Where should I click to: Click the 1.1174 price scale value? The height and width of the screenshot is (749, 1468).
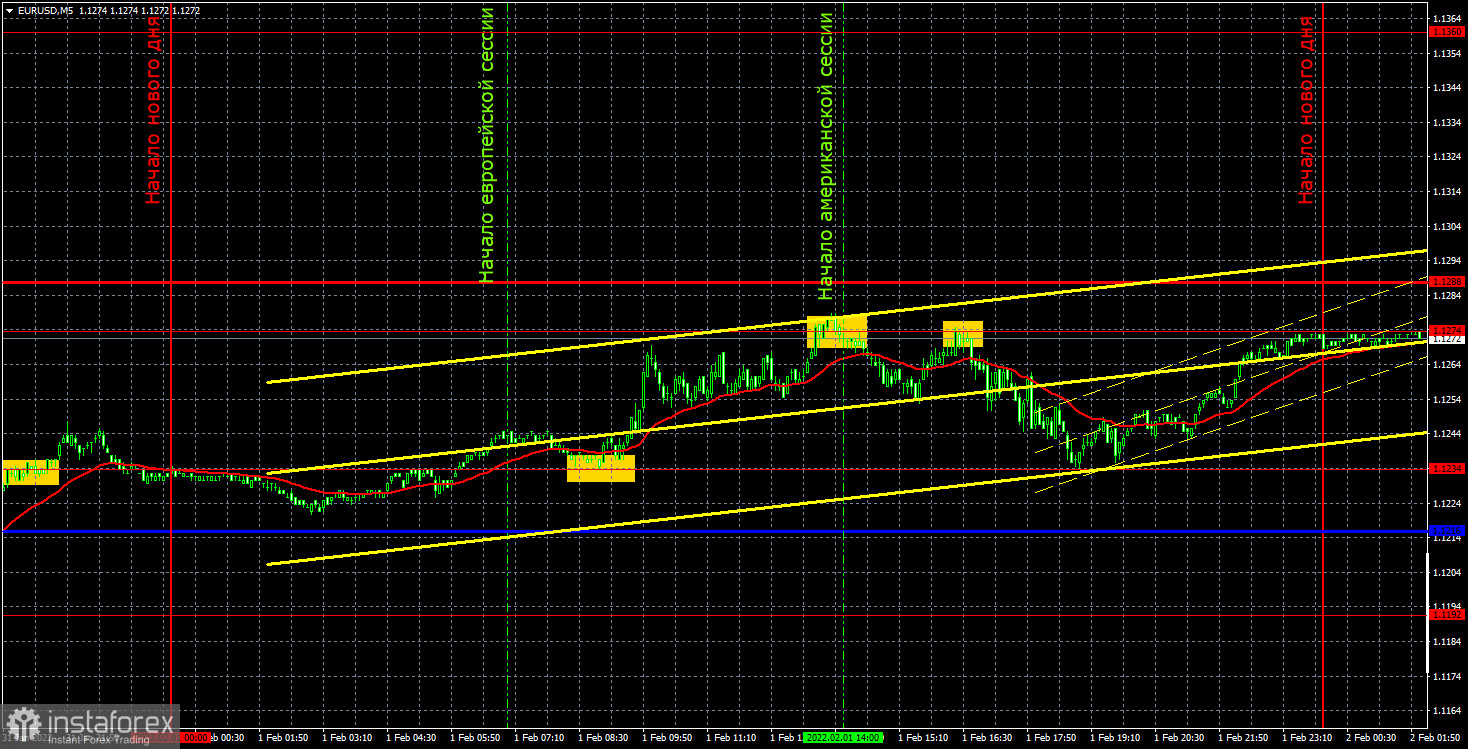pyautogui.click(x=1446, y=676)
